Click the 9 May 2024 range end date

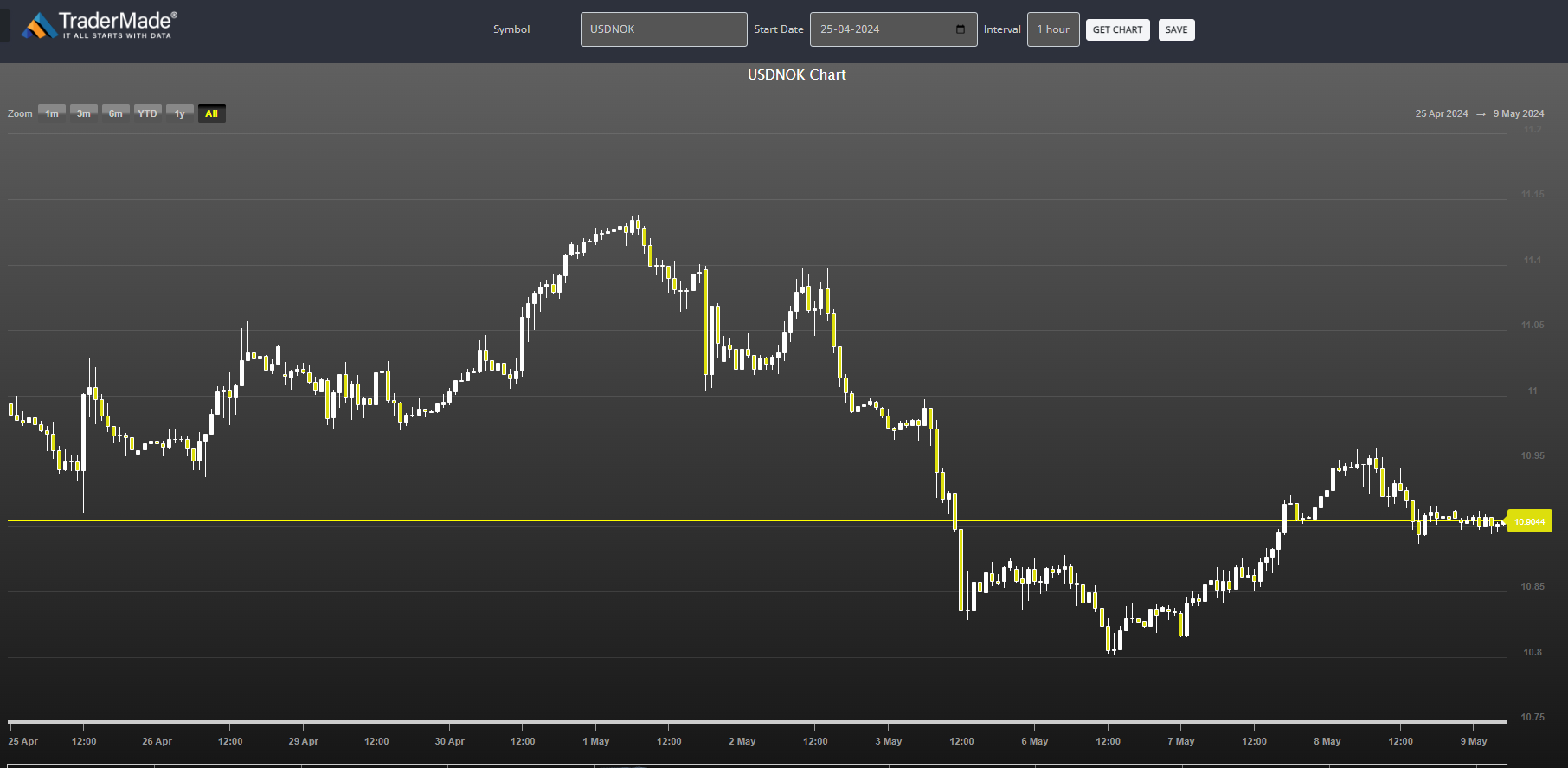tap(1519, 113)
